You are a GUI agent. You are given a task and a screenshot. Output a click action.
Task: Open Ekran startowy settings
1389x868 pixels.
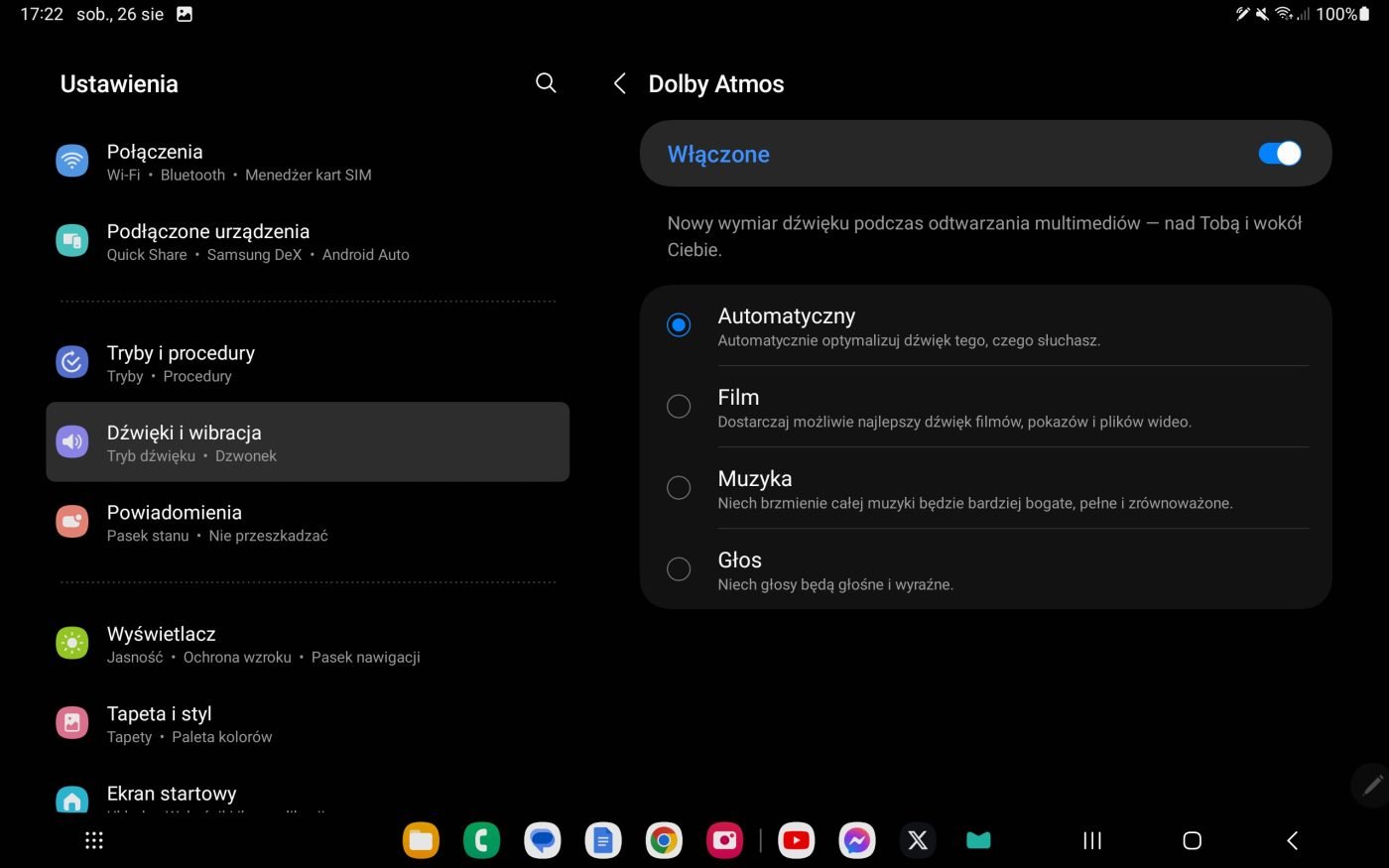308,791
